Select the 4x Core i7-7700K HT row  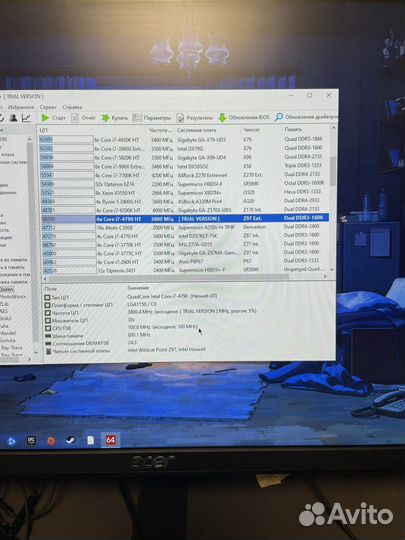click(x=184, y=175)
